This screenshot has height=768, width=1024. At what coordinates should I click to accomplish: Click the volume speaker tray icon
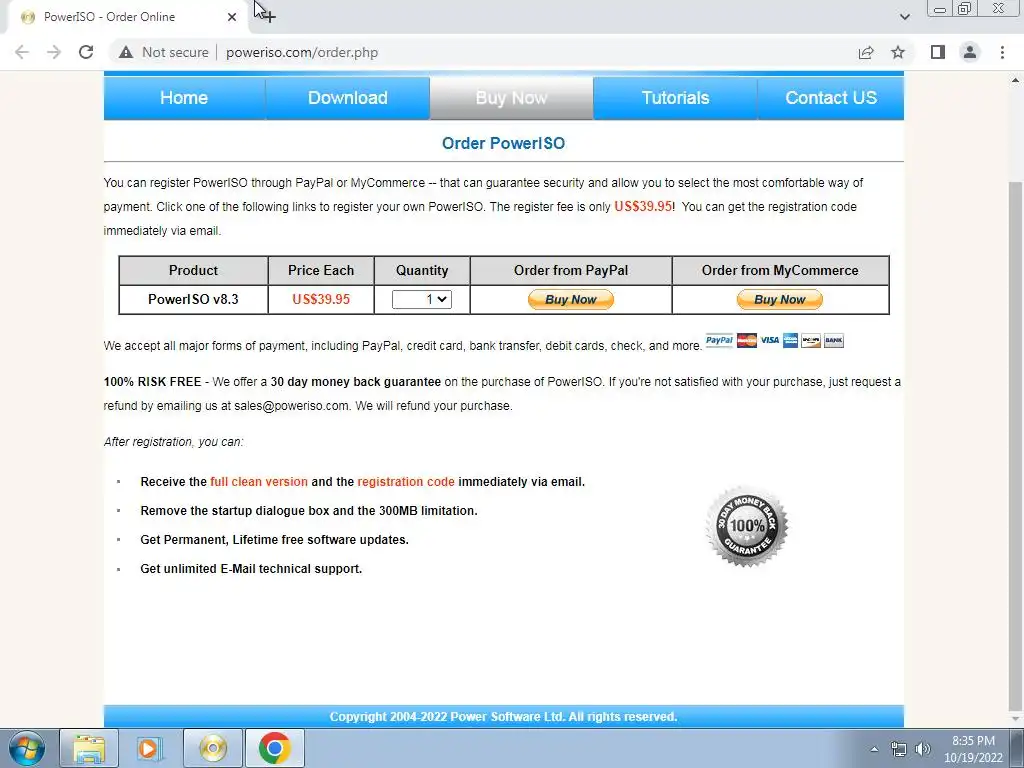click(x=923, y=749)
